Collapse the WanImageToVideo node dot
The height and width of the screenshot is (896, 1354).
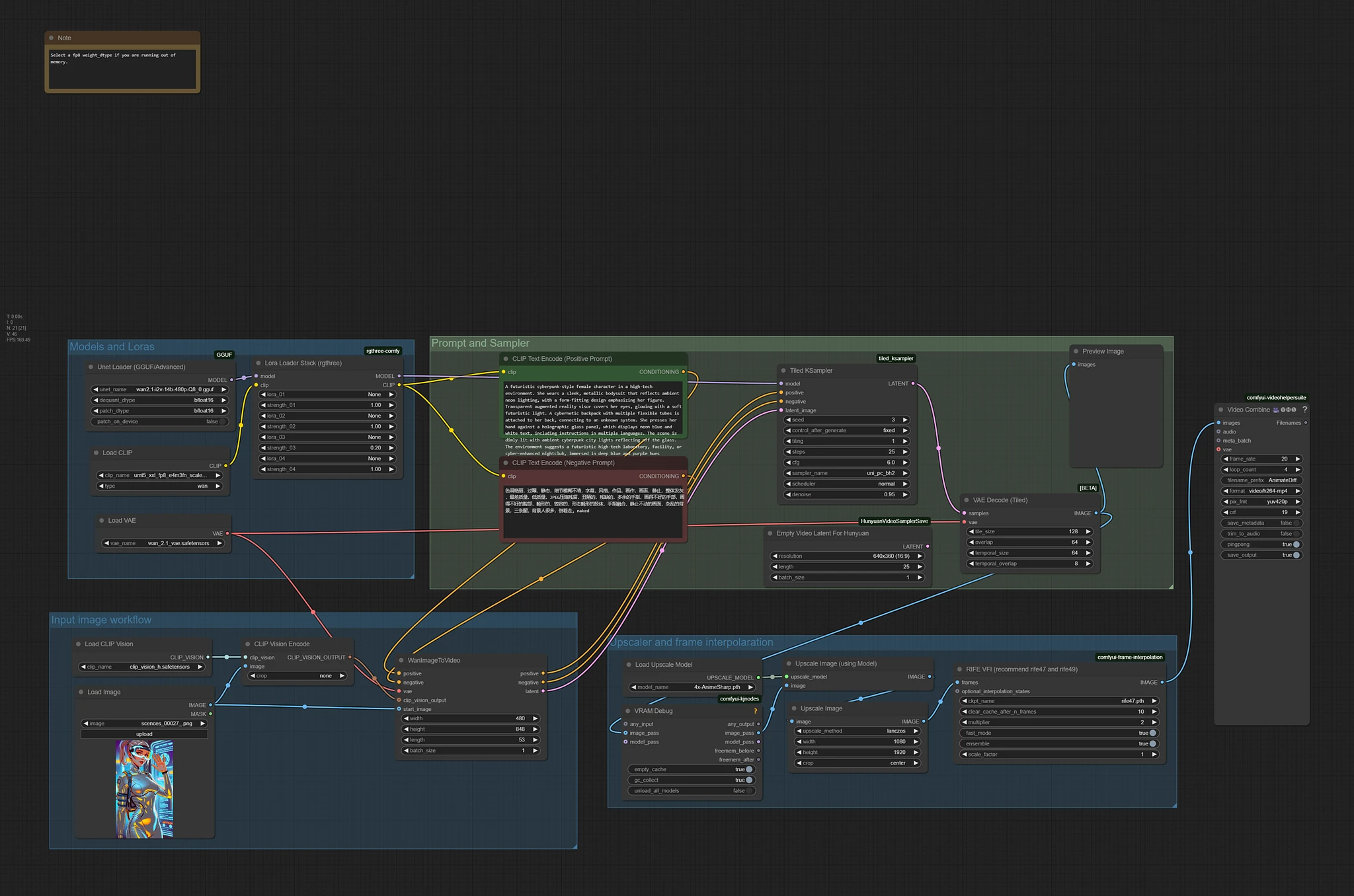(x=401, y=661)
